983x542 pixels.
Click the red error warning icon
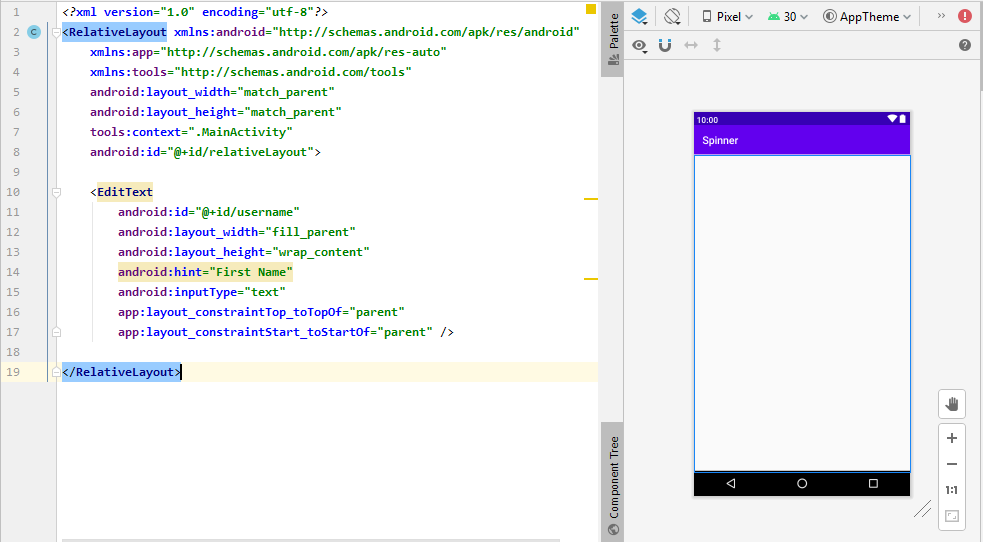(965, 16)
